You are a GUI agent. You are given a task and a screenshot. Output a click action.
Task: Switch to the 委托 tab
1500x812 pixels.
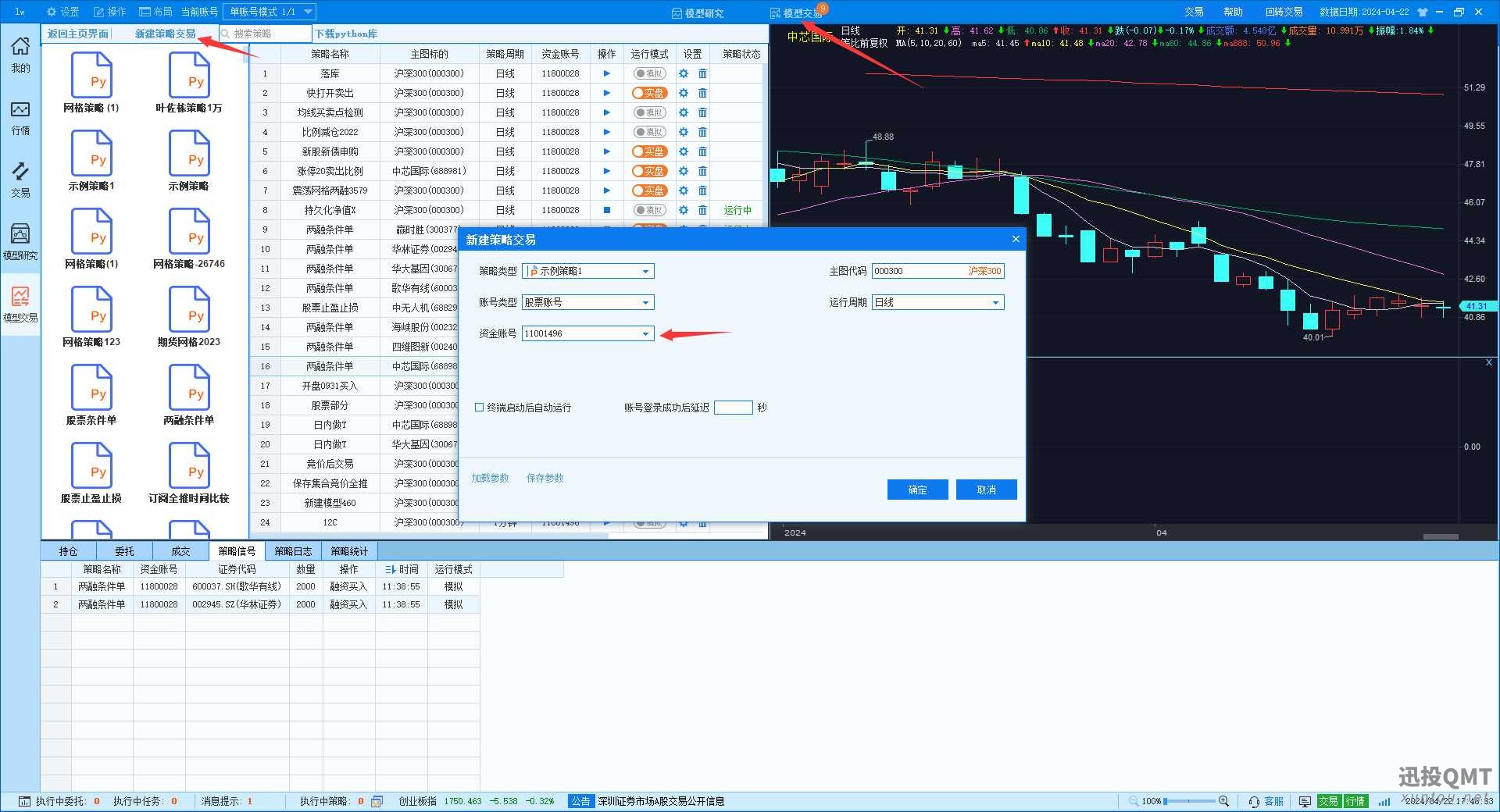pyautogui.click(x=125, y=551)
